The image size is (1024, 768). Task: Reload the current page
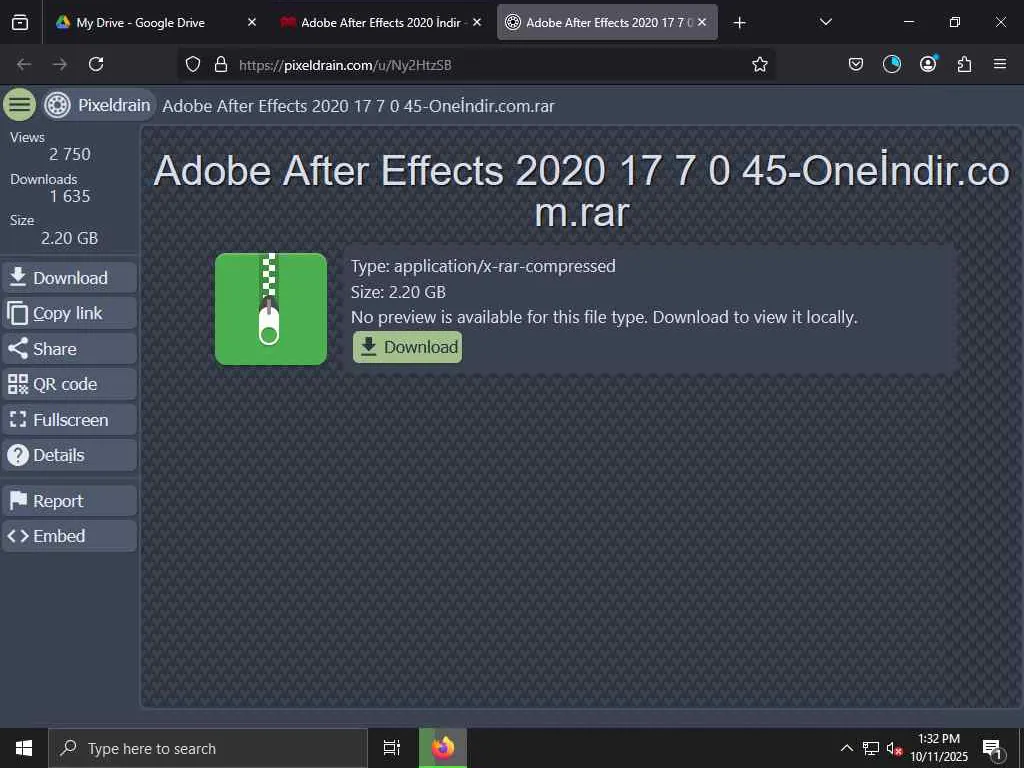pyautogui.click(x=96, y=64)
